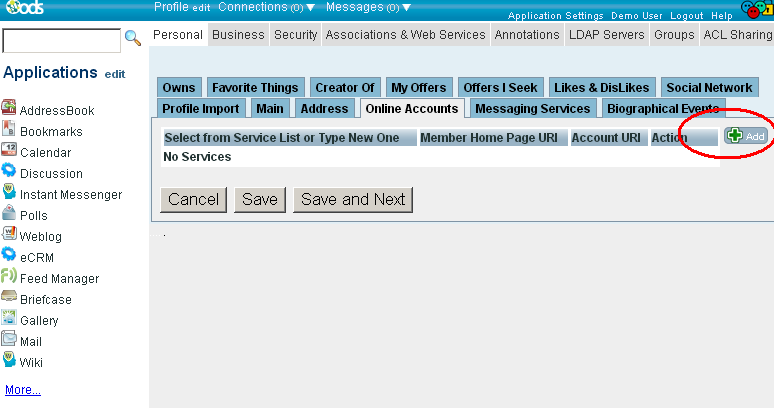Expand the Connections dropdown arrow
The height and width of the screenshot is (408, 774).
pyautogui.click(x=310, y=8)
